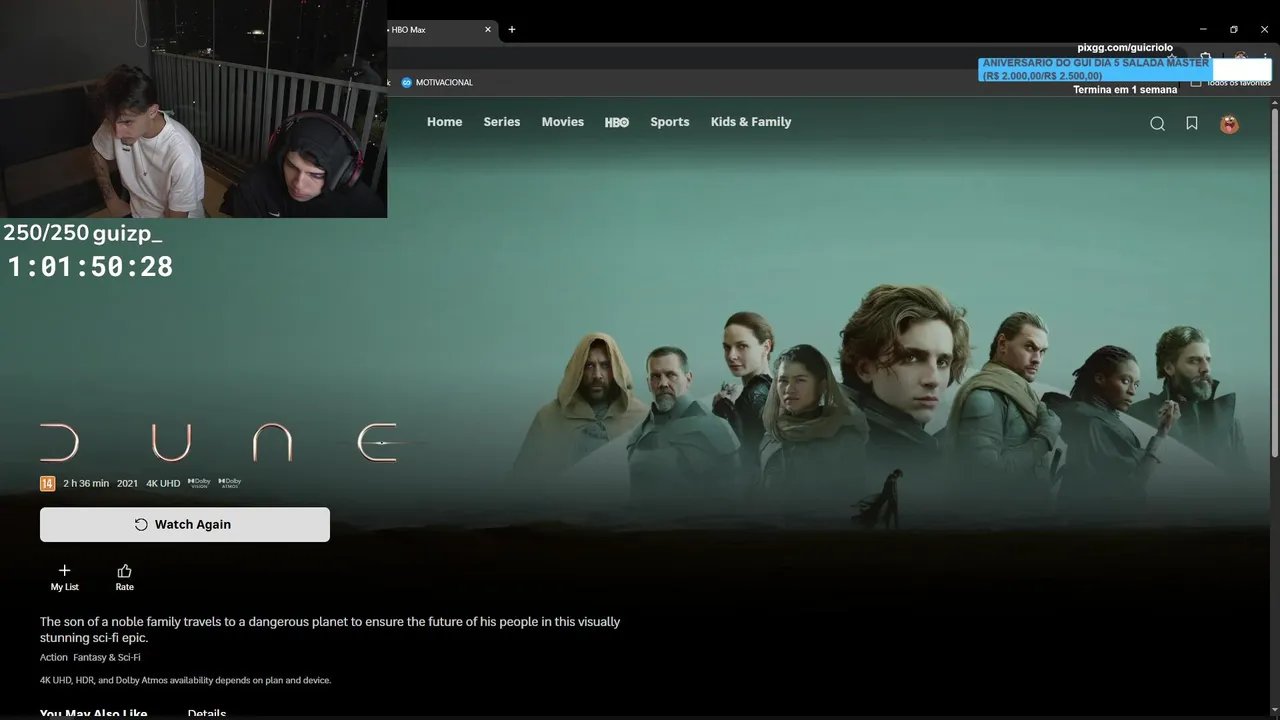Minimize the browser window
This screenshot has width=1280, height=720.
(1203, 30)
